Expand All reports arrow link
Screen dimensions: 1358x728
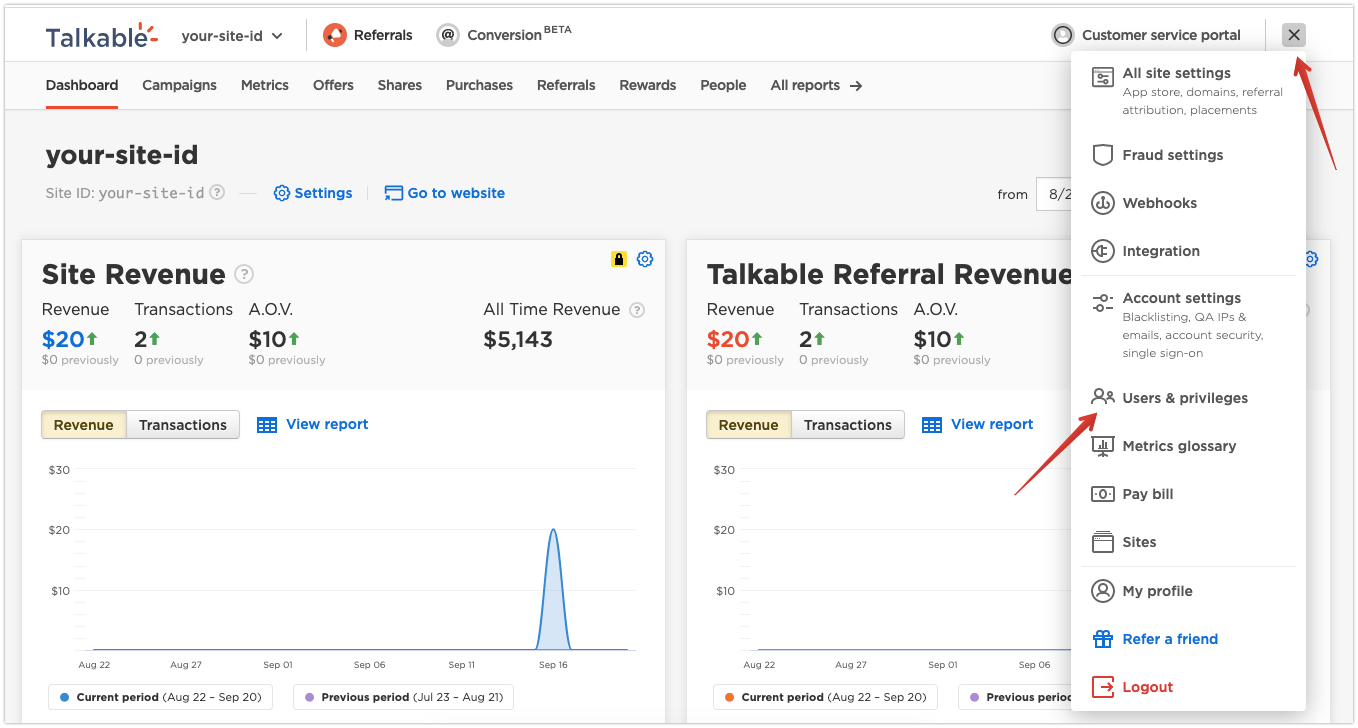[x=816, y=85]
